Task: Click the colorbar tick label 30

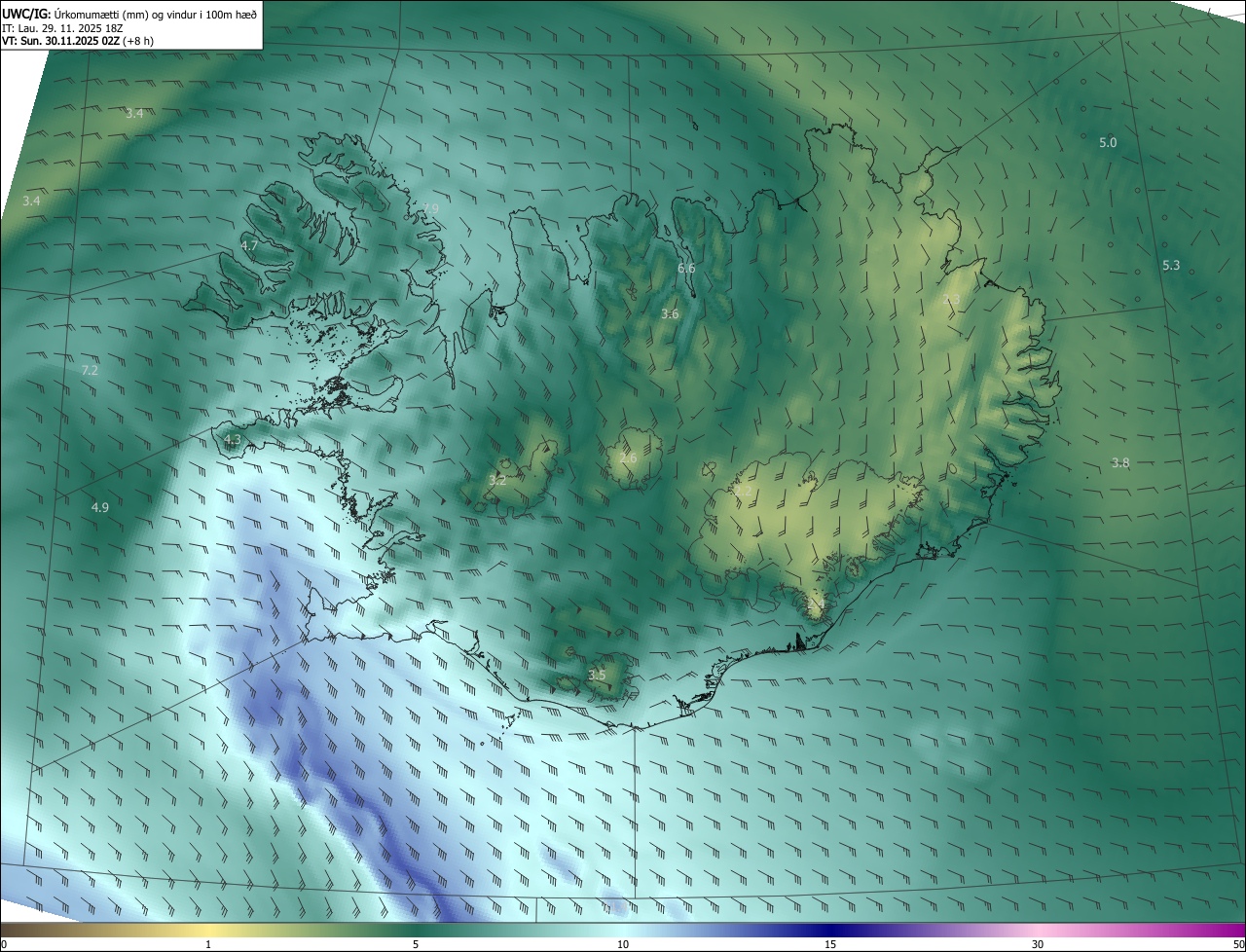Action: pos(1038,944)
